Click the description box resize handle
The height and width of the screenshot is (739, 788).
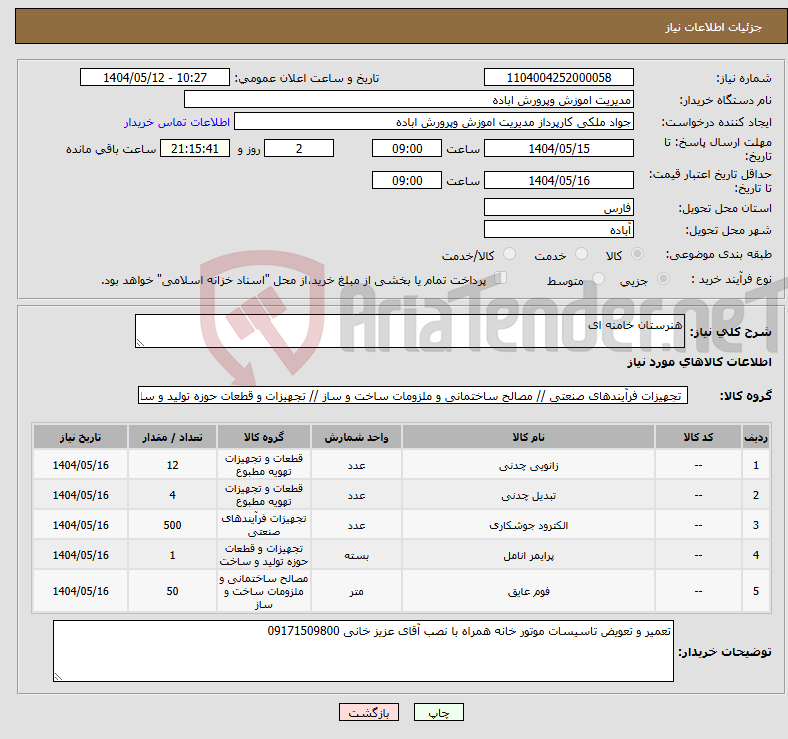pos(140,343)
